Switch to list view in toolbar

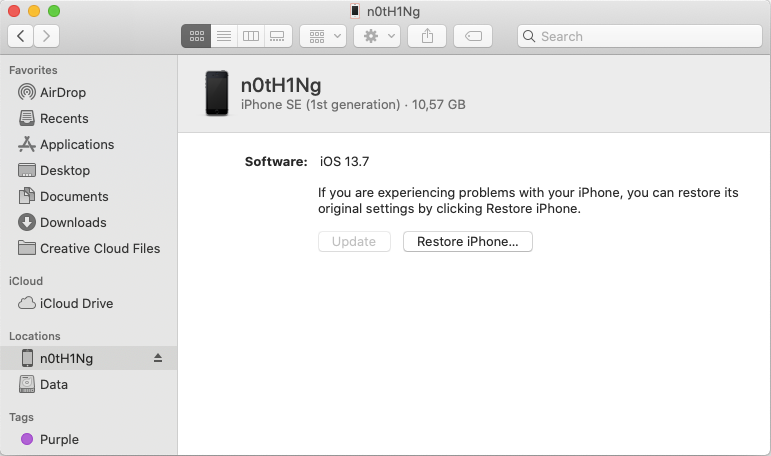coord(224,36)
